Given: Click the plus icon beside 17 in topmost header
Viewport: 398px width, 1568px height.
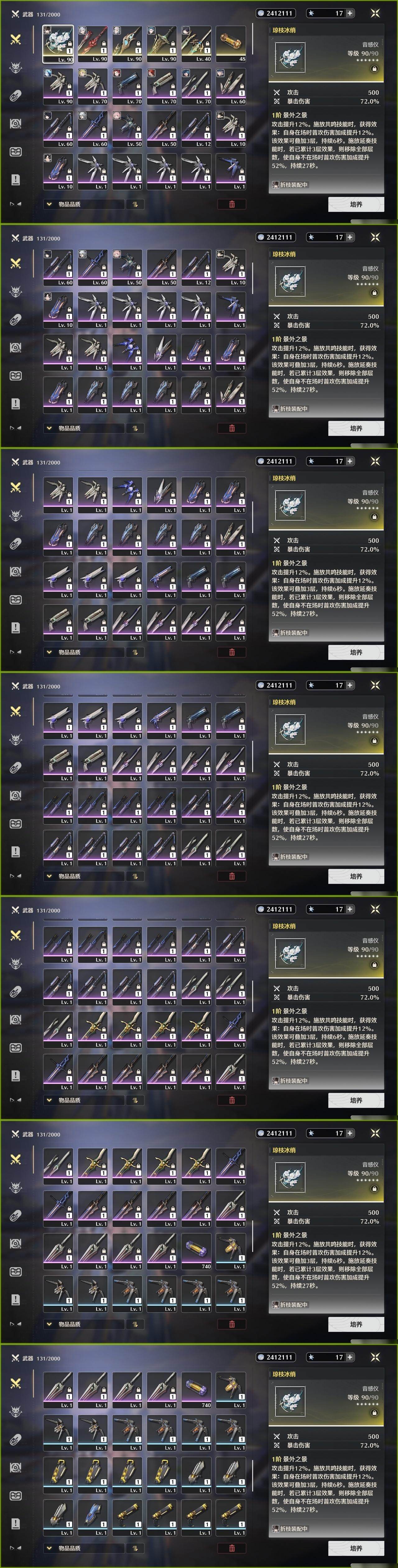Looking at the screenshot, I should (x=350, y=13).
